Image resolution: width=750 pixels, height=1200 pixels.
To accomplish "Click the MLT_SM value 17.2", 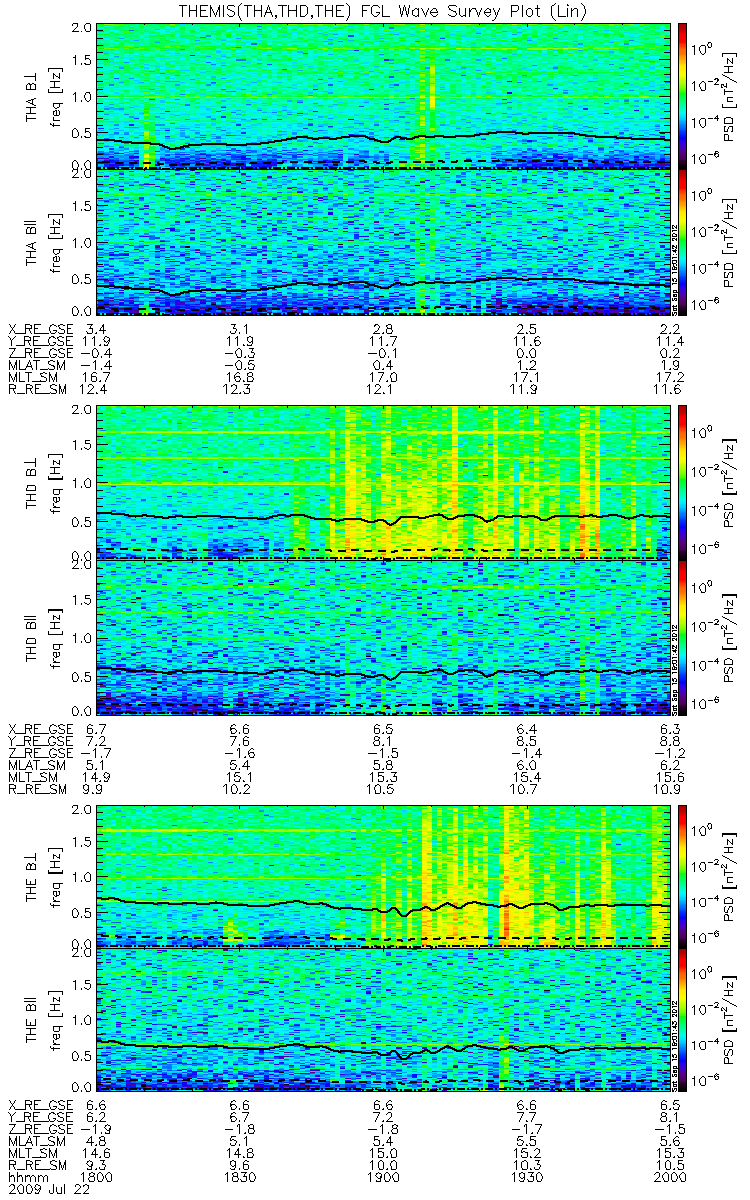I will pyautogui.click(x=669, y=378).
